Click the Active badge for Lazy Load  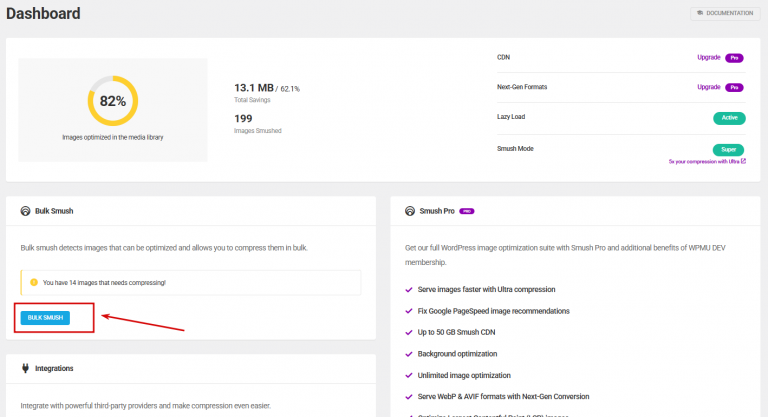729,118
